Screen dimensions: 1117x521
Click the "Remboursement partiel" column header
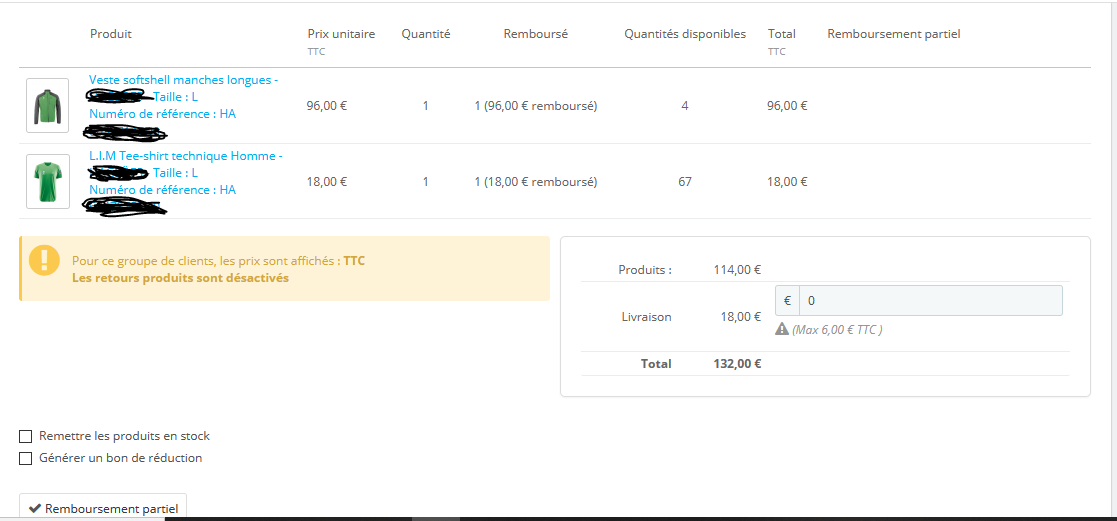coord(893,34)
